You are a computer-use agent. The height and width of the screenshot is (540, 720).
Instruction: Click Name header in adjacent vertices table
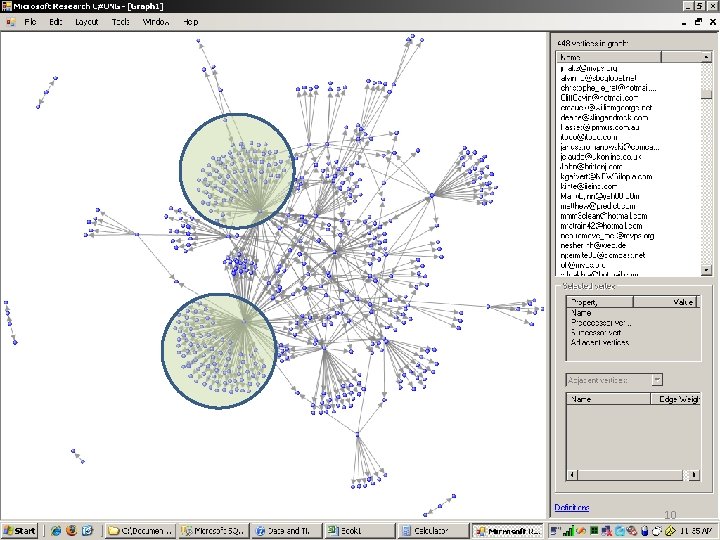click(608, 399)
